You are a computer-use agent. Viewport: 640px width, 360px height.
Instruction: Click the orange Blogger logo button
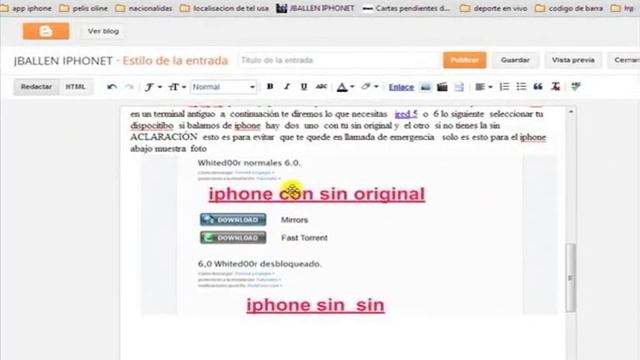[46, 31]
